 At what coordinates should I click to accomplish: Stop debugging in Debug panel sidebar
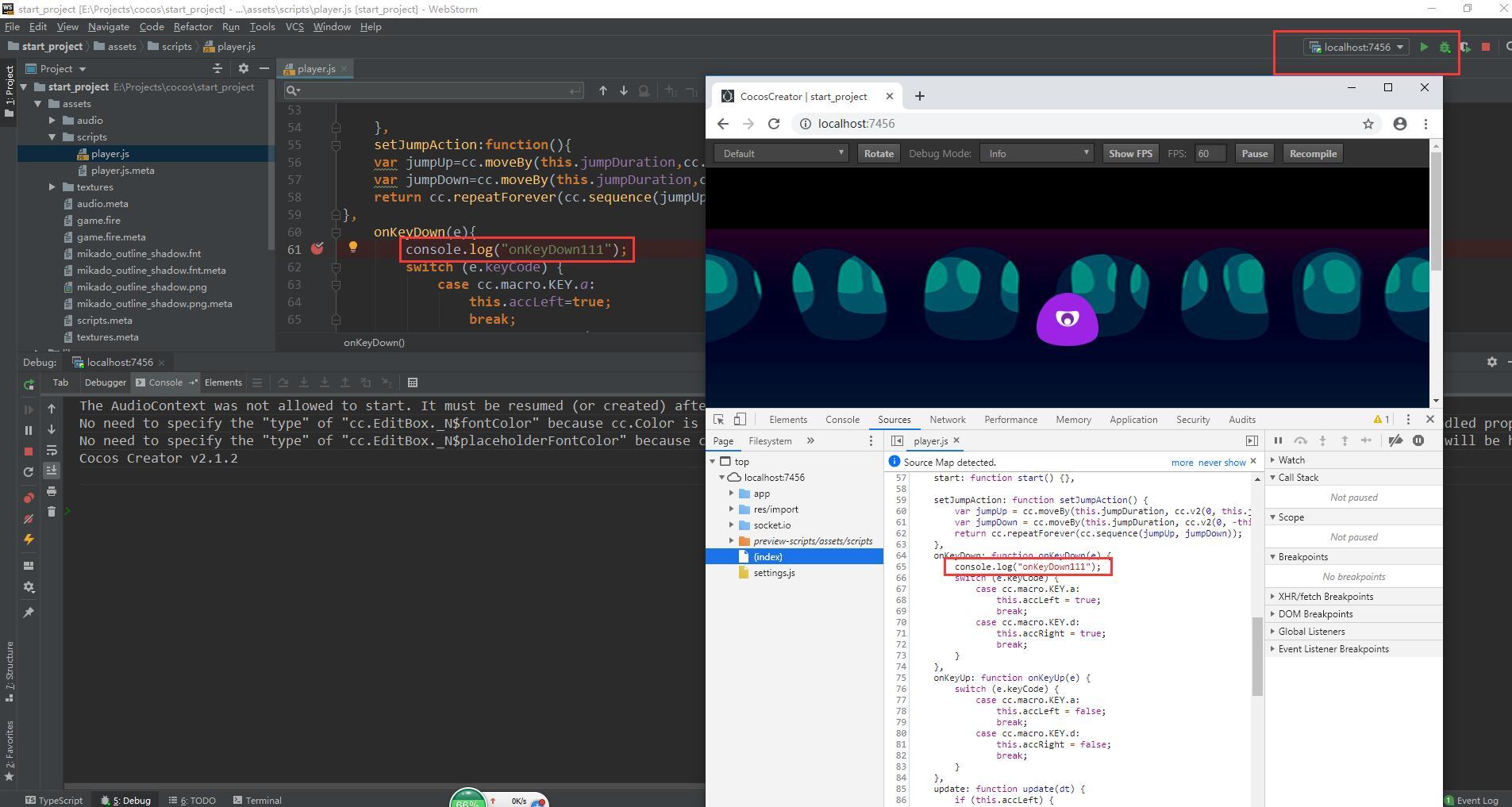coord(29,451)
